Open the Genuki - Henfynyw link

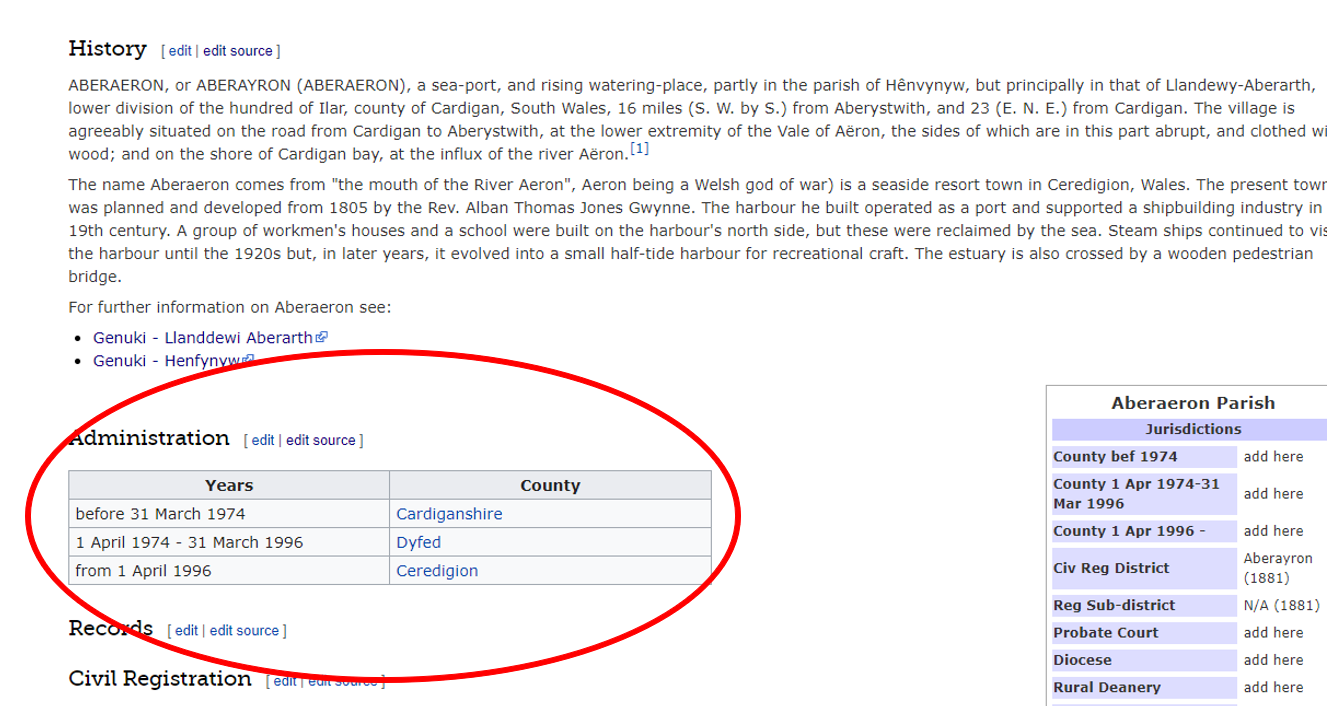167,361
